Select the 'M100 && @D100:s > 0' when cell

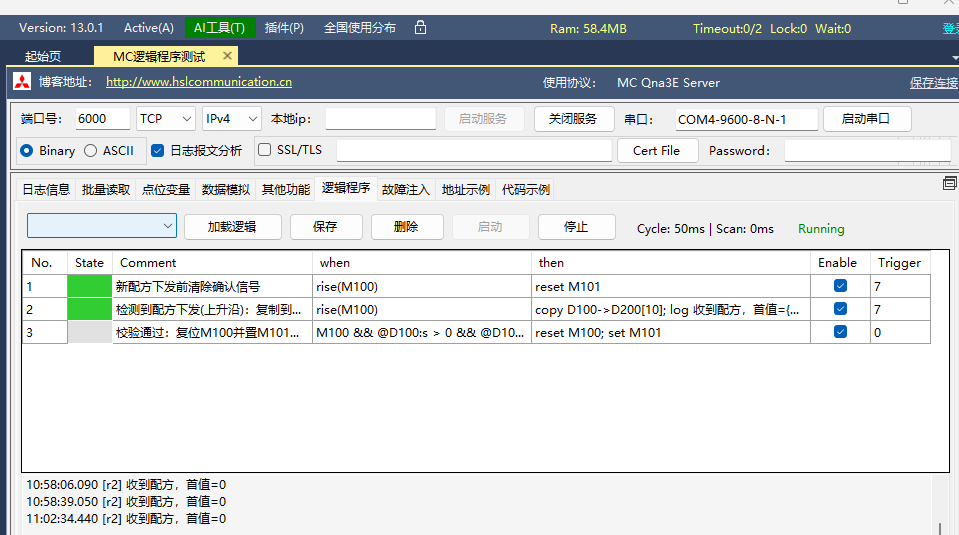coord(421,333)
